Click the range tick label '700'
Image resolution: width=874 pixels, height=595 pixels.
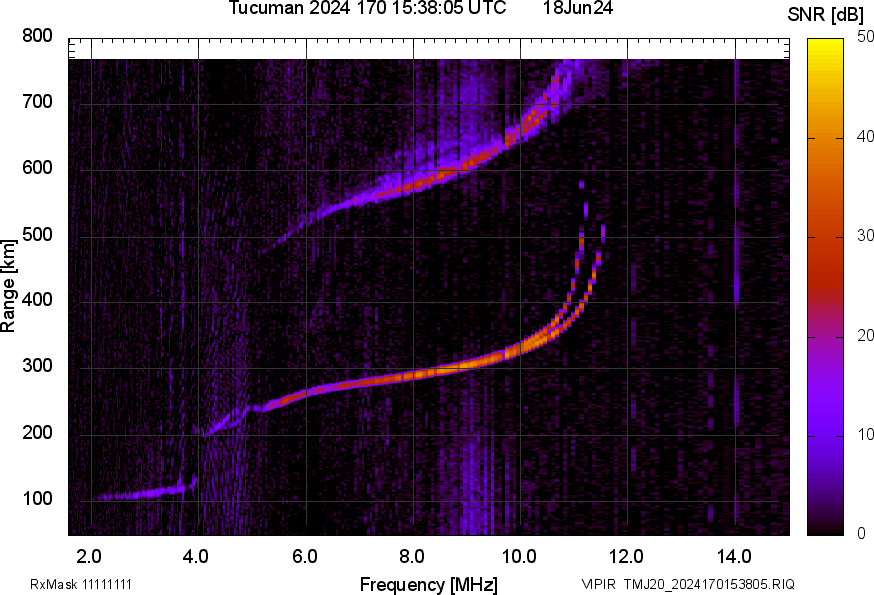coord(37,102)
